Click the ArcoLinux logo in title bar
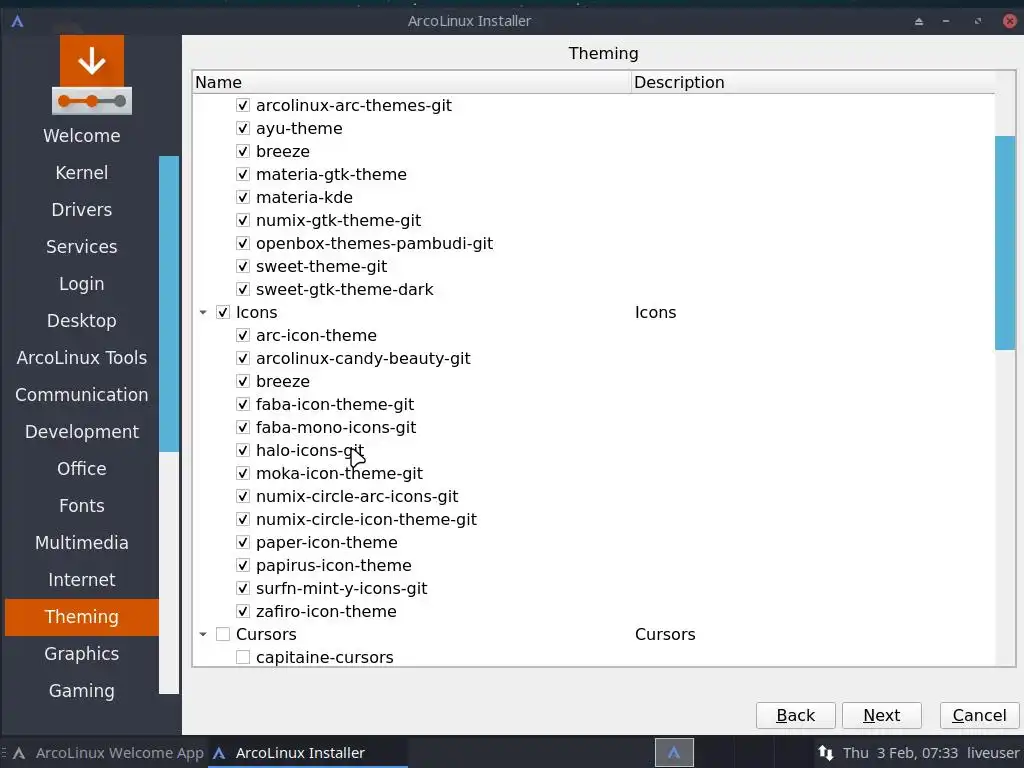Screen dimensions: 1024x768 [18, 21]
